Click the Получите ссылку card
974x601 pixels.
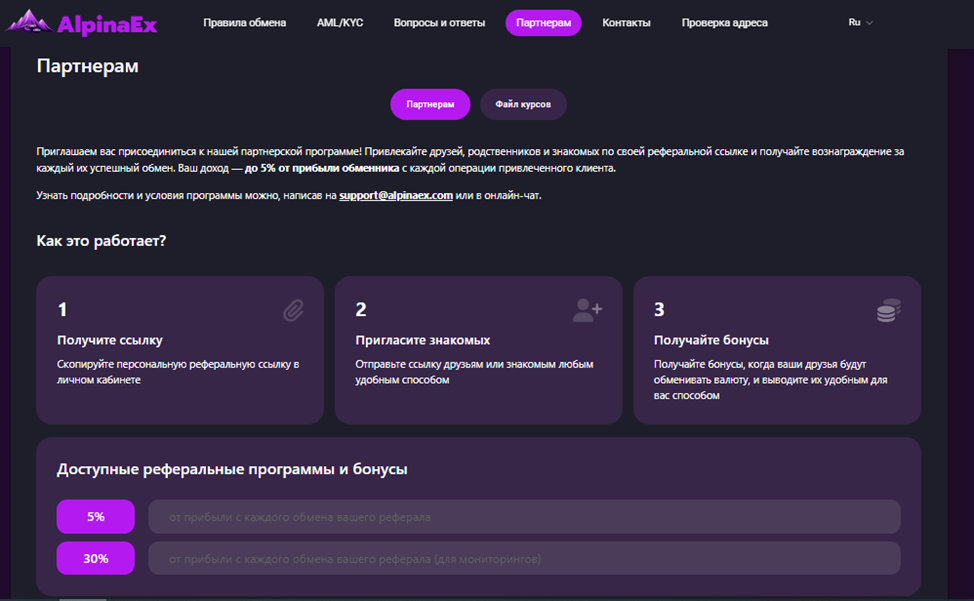point(180,350)
